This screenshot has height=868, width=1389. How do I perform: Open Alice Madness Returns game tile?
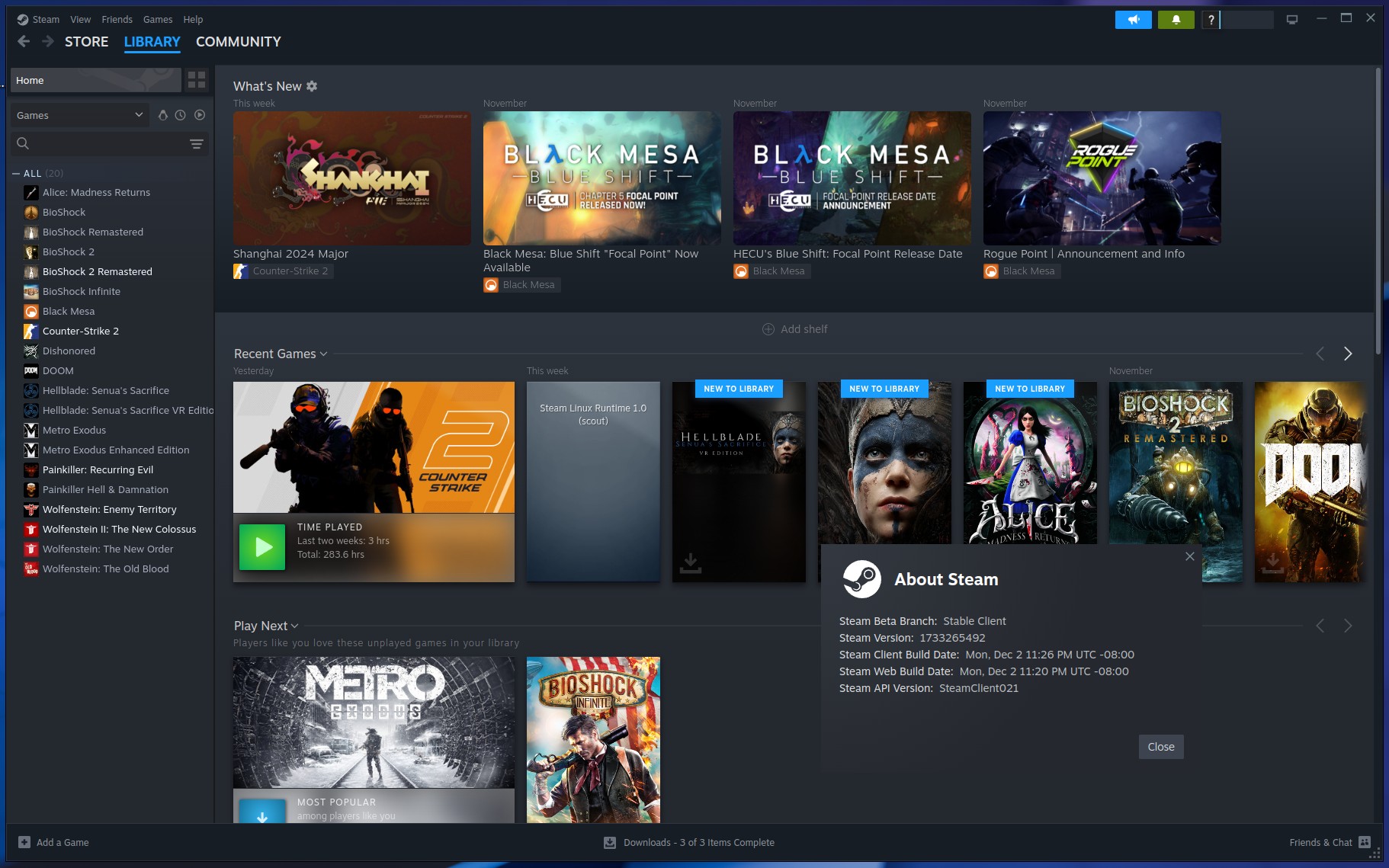pyautogui.click(x=1030, y=463)
